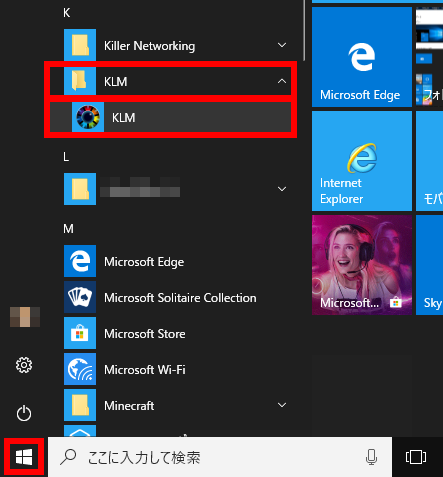Click the app list scrollbar
Screen dimensions: 443x477
(304, 30)
